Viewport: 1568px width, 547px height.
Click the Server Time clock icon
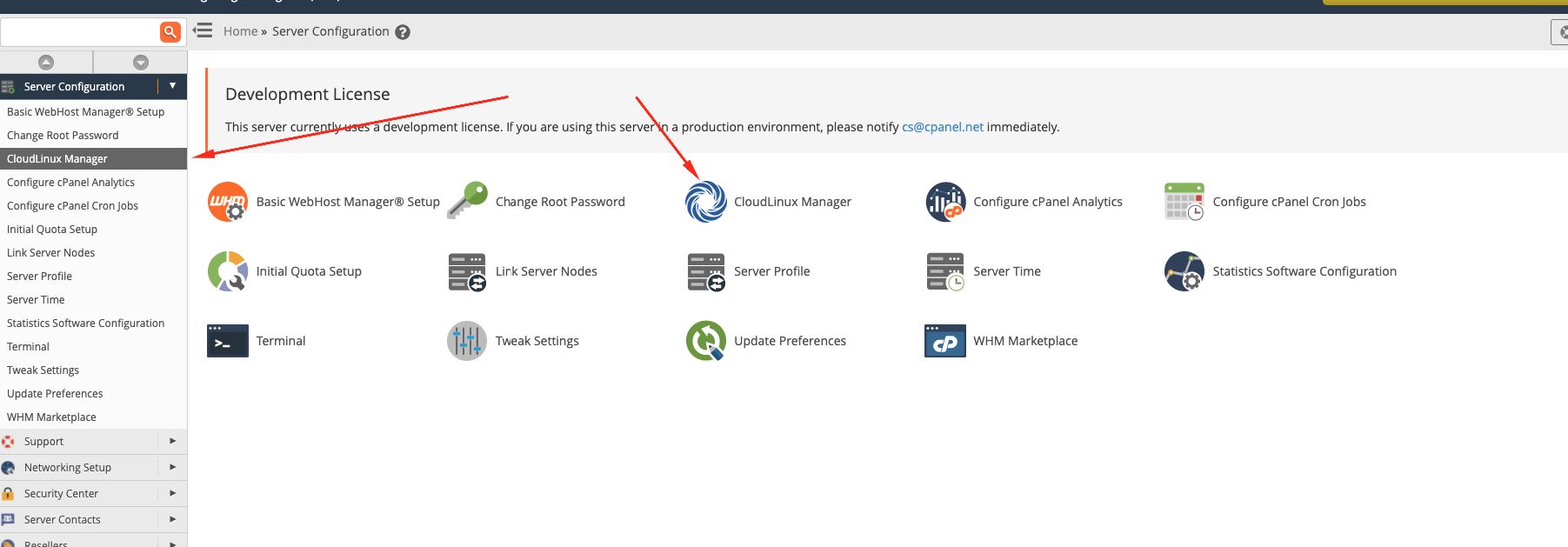(945, 271)
